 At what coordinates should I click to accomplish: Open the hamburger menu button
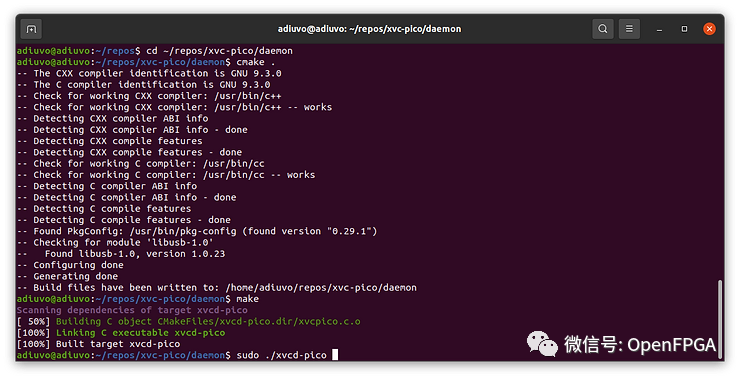629,29
